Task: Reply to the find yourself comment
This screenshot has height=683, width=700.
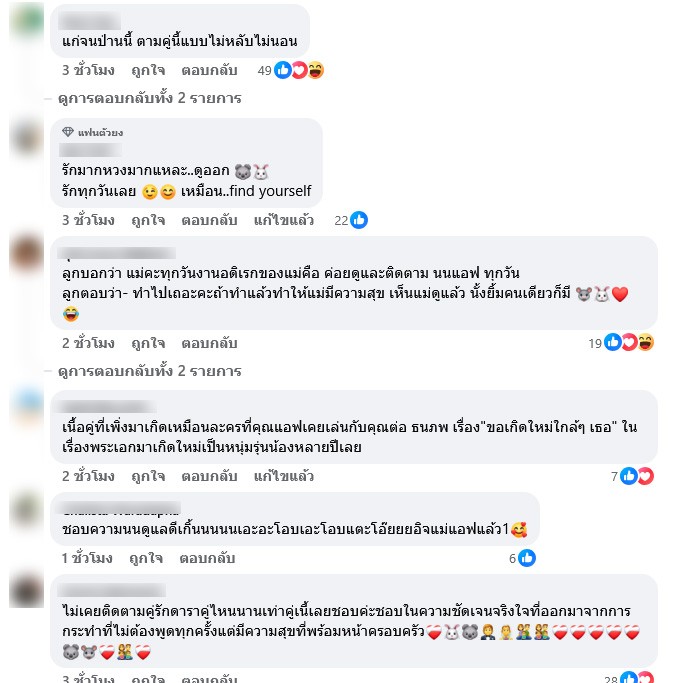Action: pyautogui.click(x=209, y=221)
